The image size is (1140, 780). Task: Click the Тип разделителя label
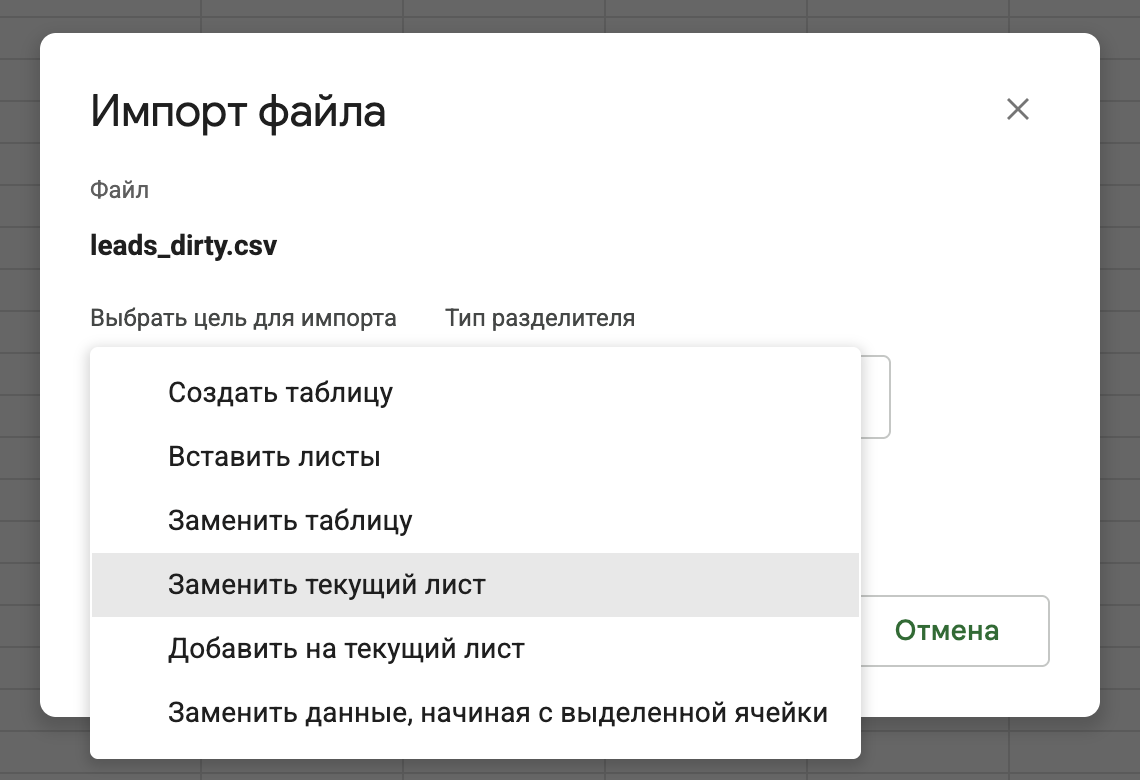click(539, 318)
